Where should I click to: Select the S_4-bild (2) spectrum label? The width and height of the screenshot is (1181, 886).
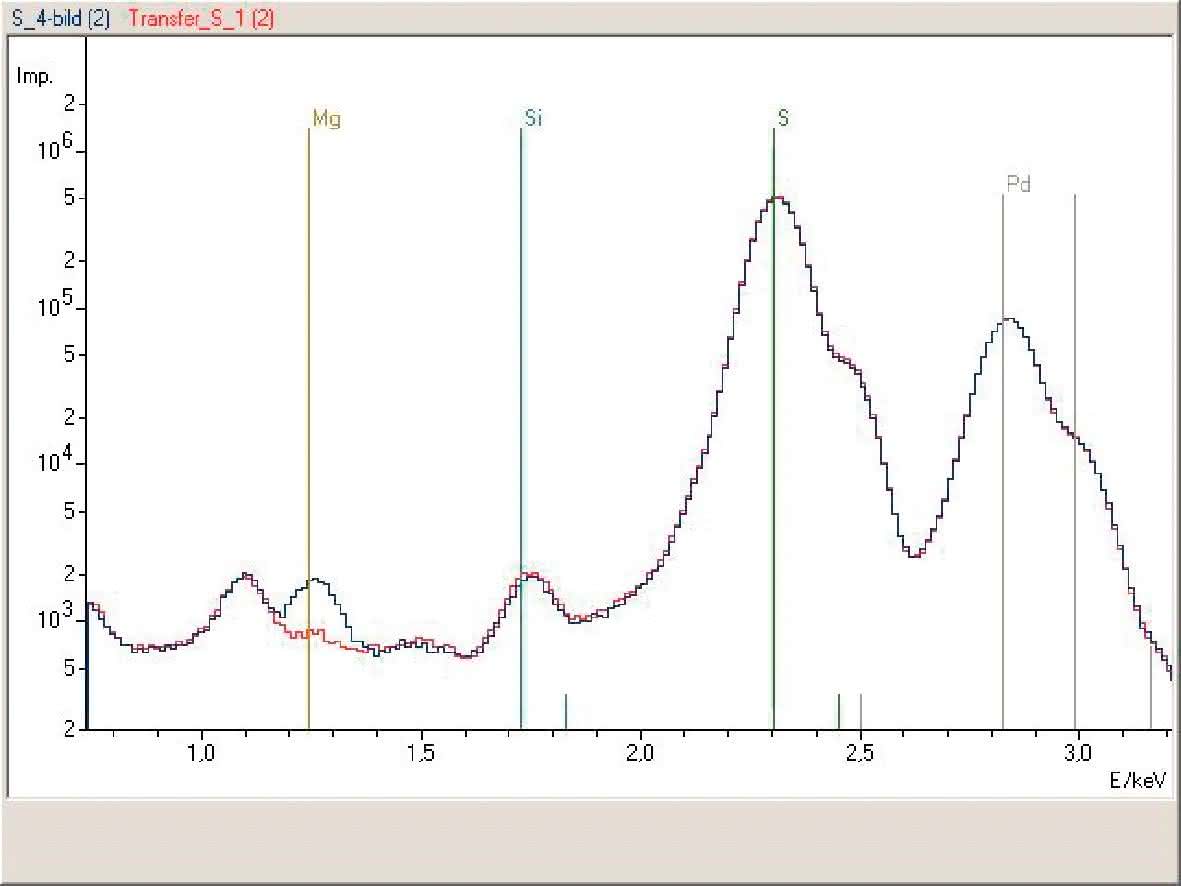point(60,18)
